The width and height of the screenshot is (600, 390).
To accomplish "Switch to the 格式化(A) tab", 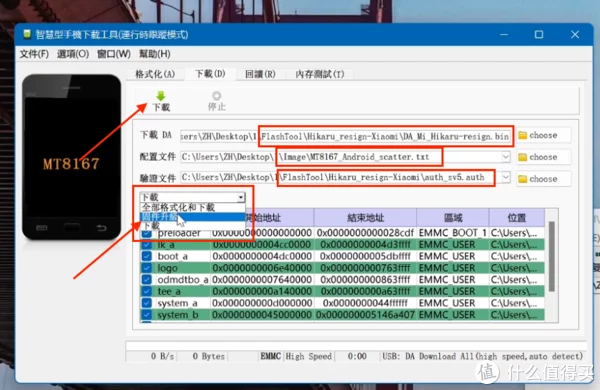I will click(155, 74).
